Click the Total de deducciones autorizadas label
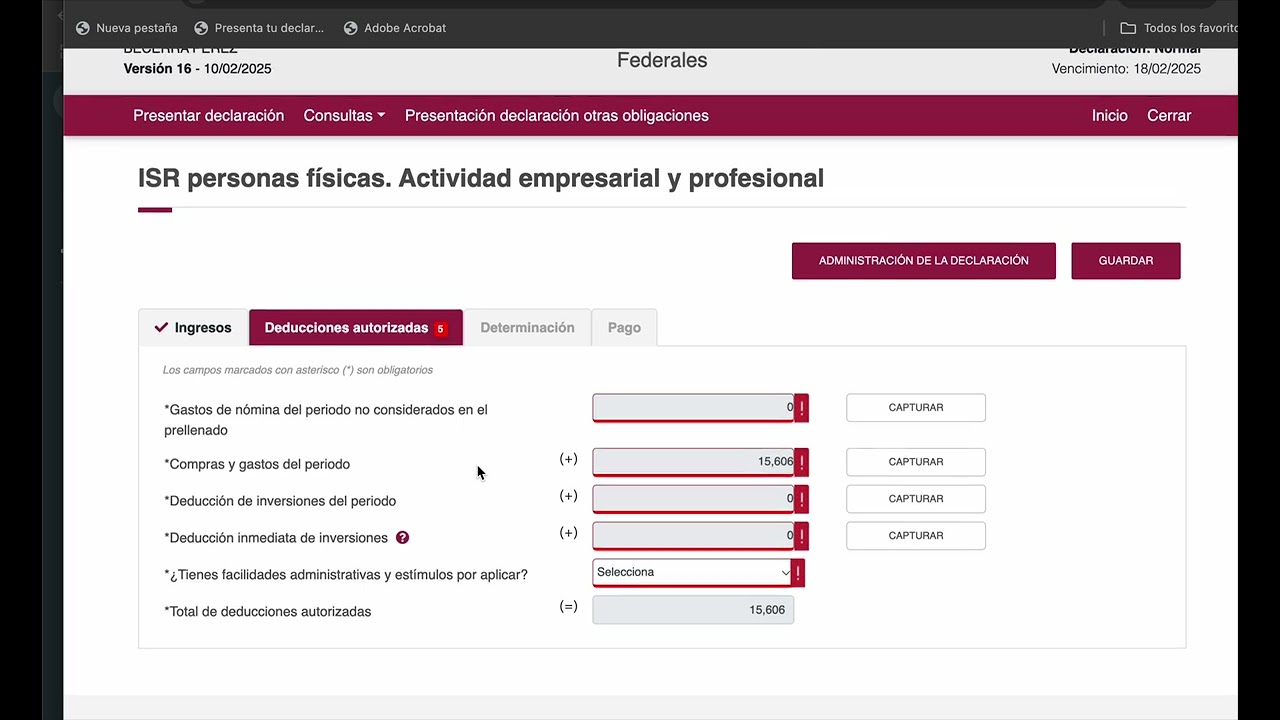 [267, 612]
